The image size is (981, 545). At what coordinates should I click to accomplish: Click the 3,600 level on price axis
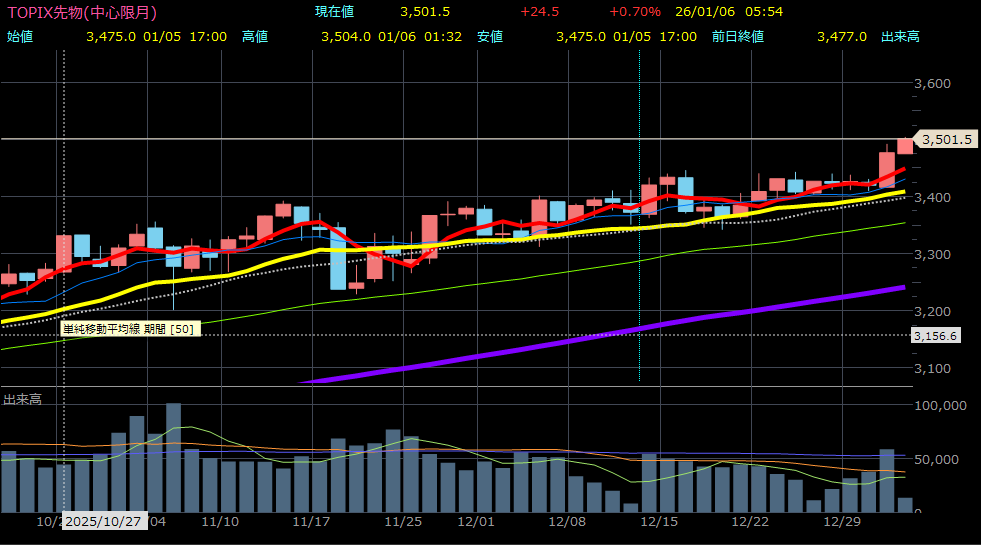click(932, 83)
